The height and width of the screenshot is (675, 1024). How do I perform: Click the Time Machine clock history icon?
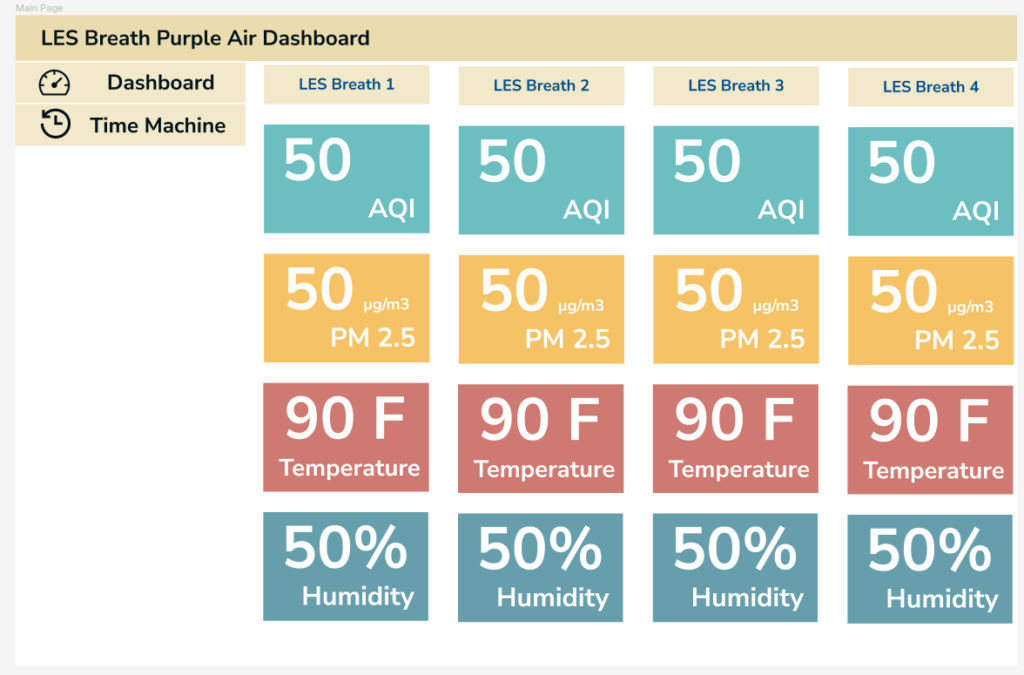[55, 124]
